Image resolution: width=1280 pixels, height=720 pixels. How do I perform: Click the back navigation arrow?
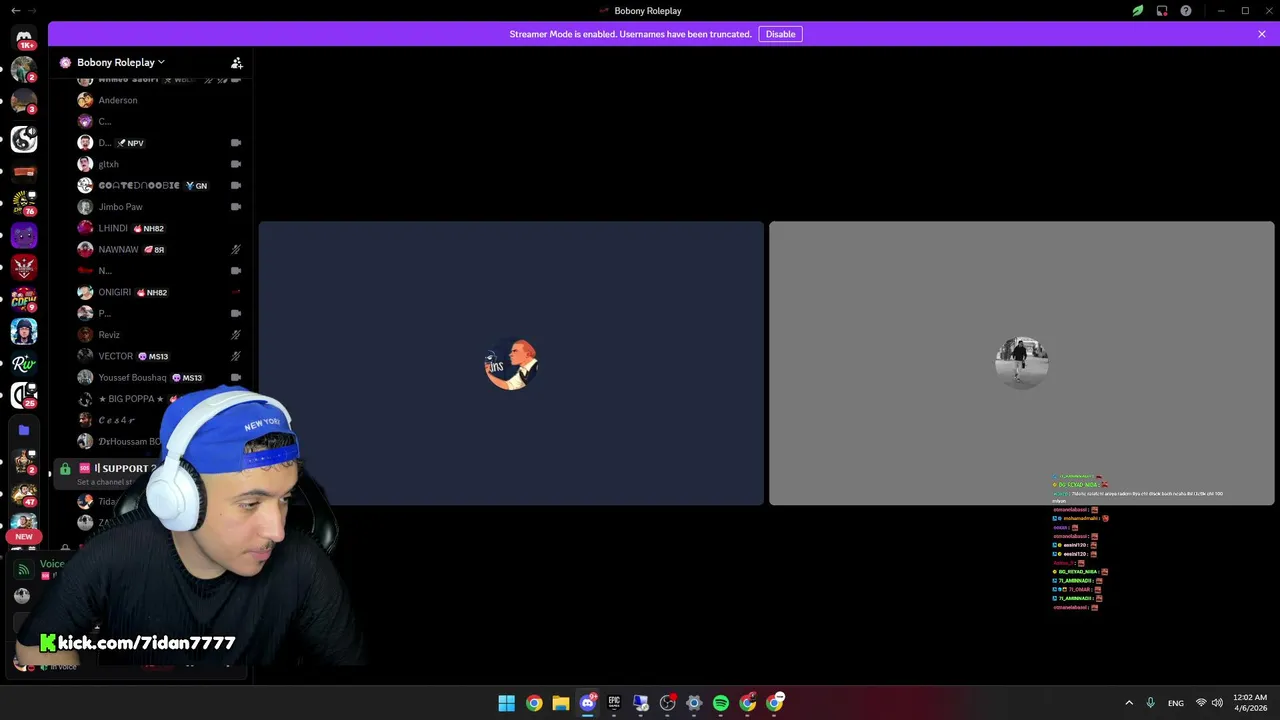pyautogui.click(x=15, y=11)
